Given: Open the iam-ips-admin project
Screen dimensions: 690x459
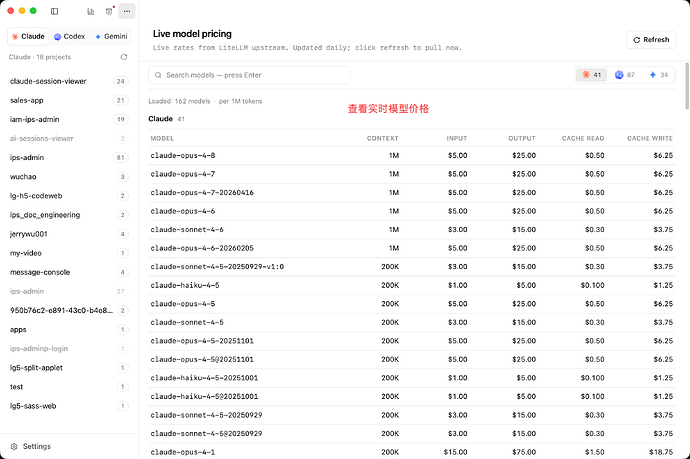Looking at the screenshot, I should click(69, 119).
